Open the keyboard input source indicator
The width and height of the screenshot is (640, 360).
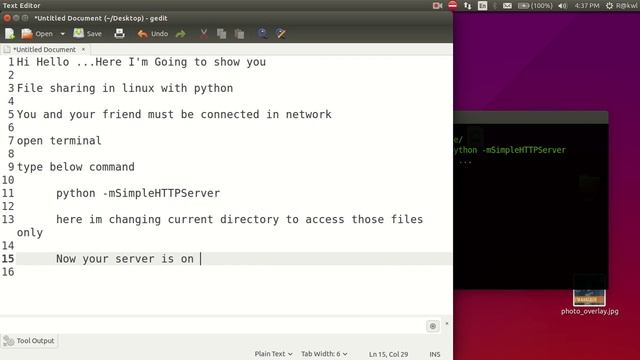point(482,6)
